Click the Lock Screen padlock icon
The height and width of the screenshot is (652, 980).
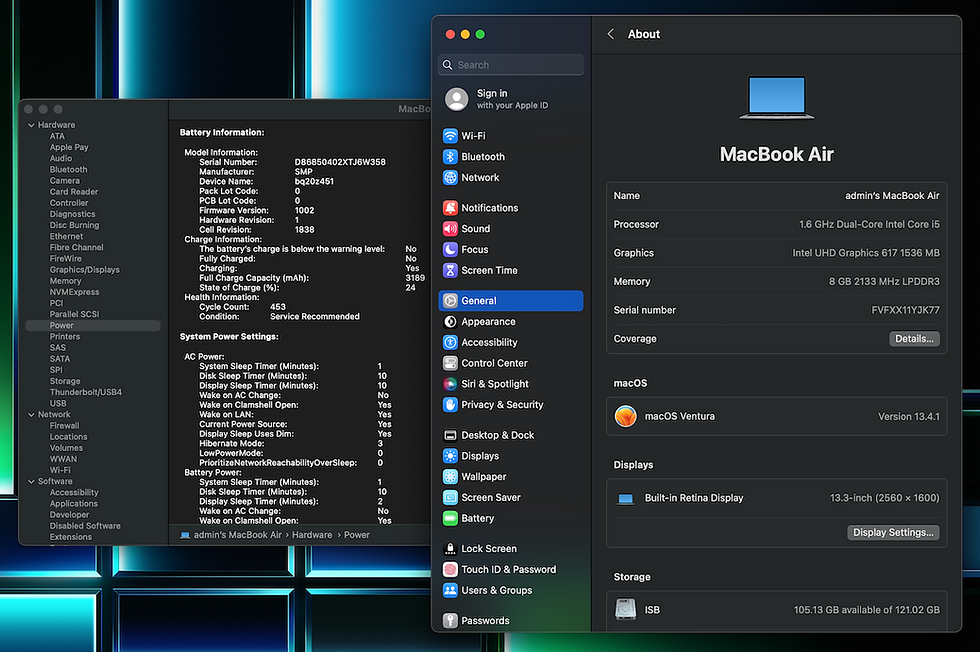pos(450,548)
